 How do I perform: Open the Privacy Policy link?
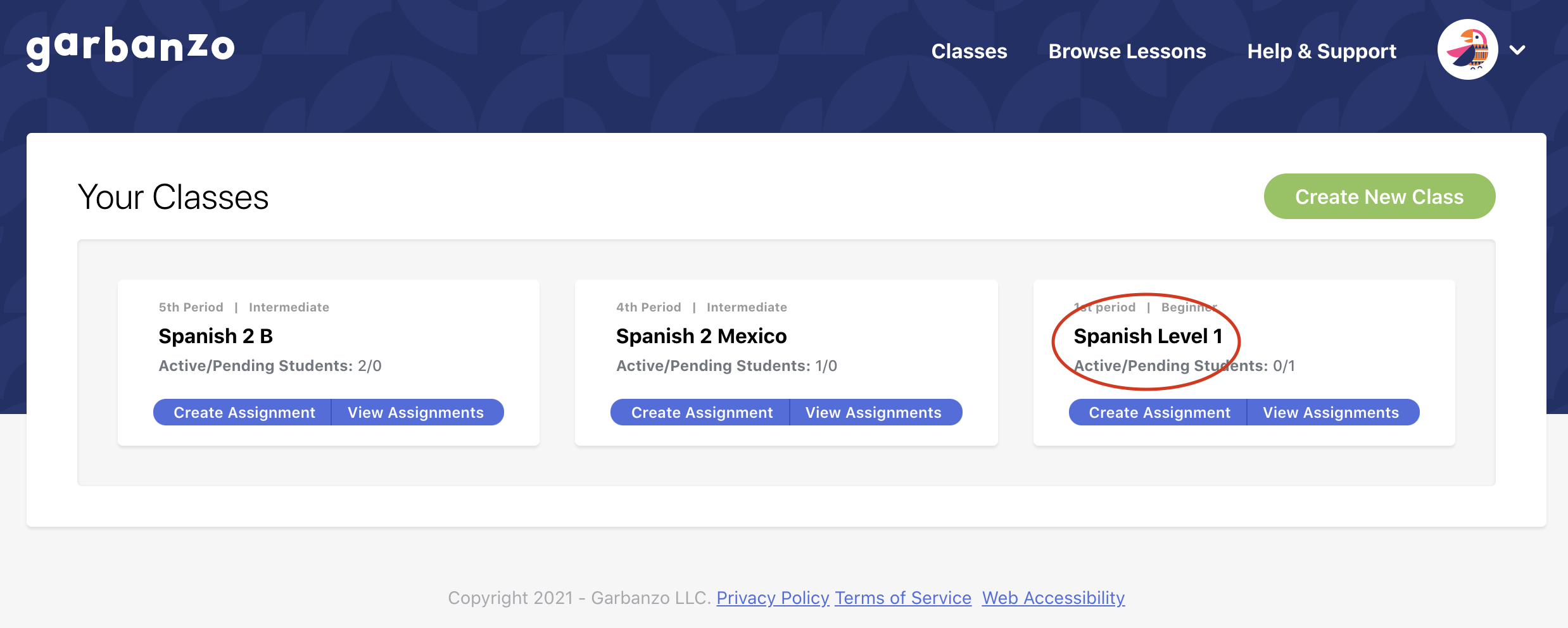[772, 598]
